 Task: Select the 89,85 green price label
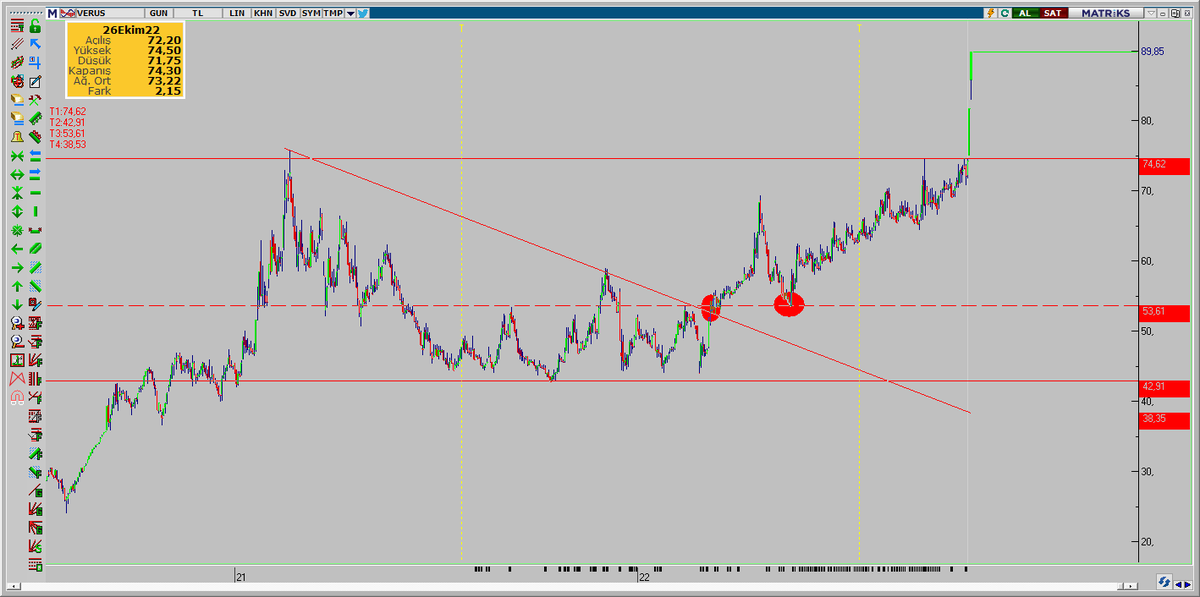click(1151, 51)
